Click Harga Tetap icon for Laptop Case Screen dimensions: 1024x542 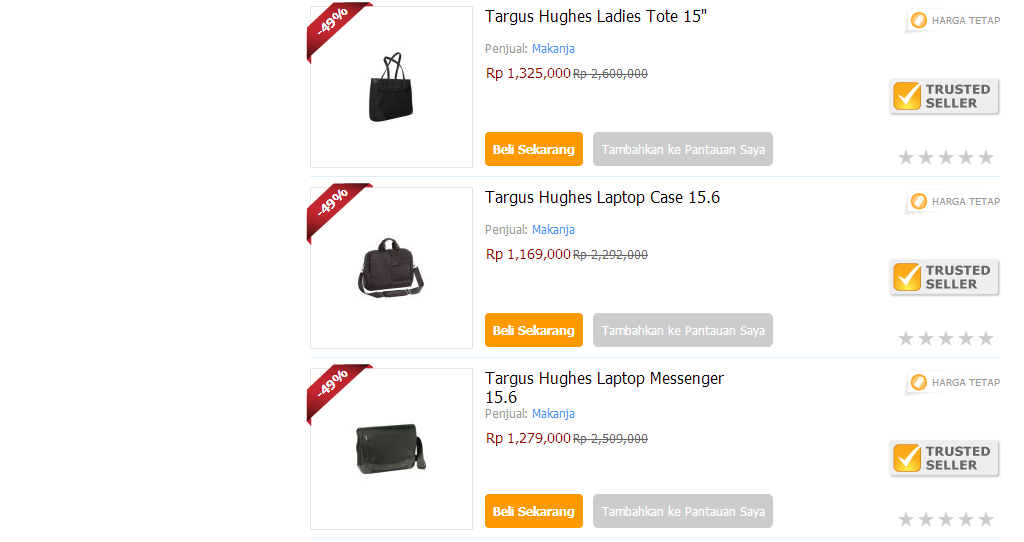click(919, 201)
